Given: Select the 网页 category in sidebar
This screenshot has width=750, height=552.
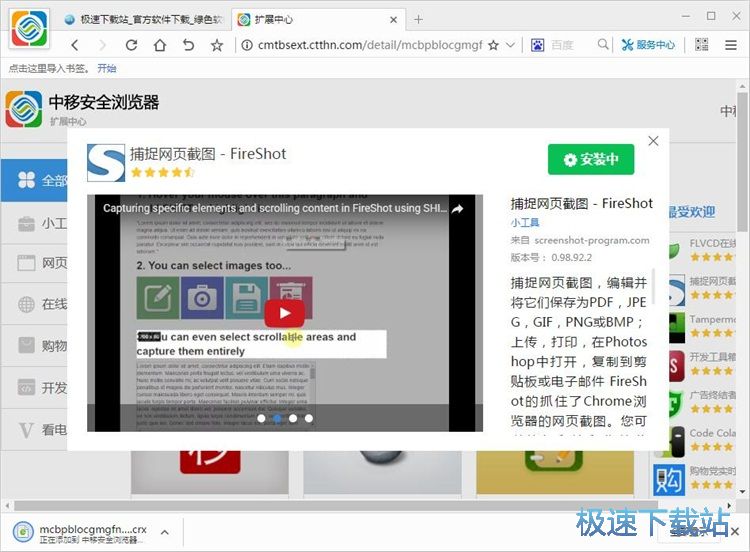Looking at the screenshot, I should click(x=34, y=263).
